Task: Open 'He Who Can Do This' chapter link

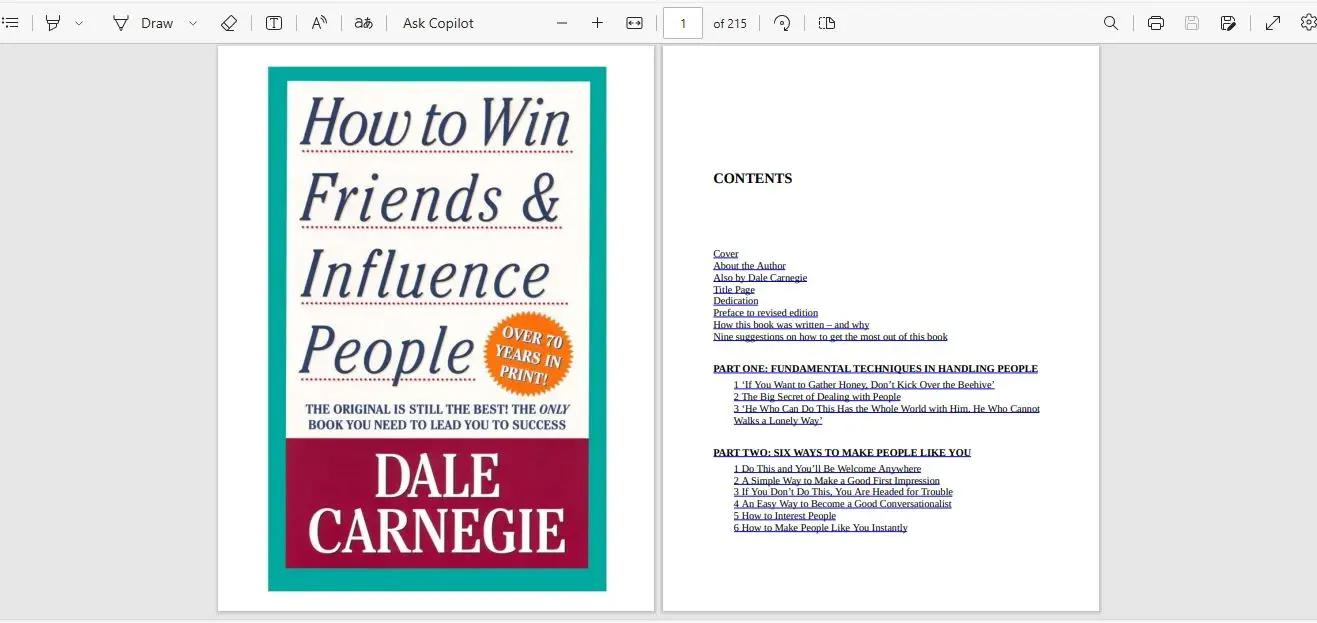Action: pos(887,414)
